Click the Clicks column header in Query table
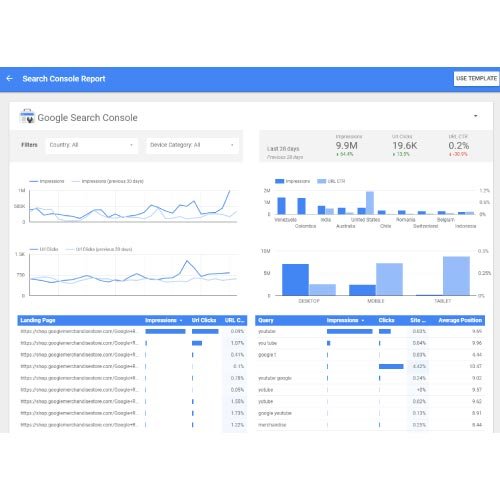Image resolution: width=500 pixels, height=500 pixels. pyautogui.click(x=386, y=320)
